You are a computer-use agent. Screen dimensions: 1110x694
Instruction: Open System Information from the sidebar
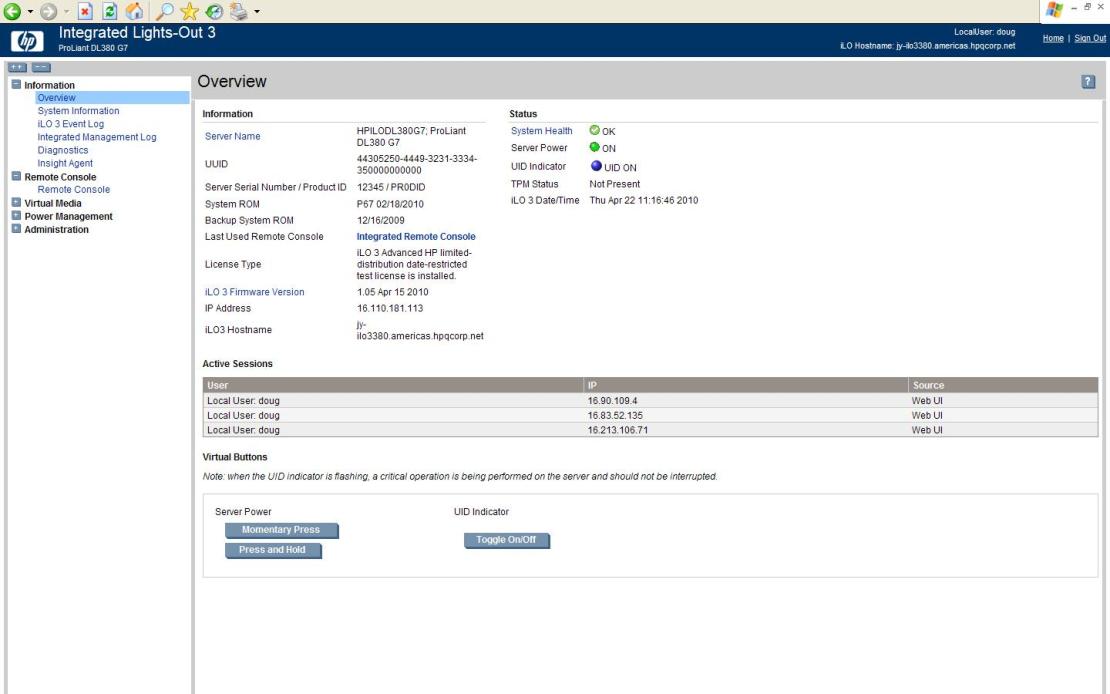(x=79, y=110)
